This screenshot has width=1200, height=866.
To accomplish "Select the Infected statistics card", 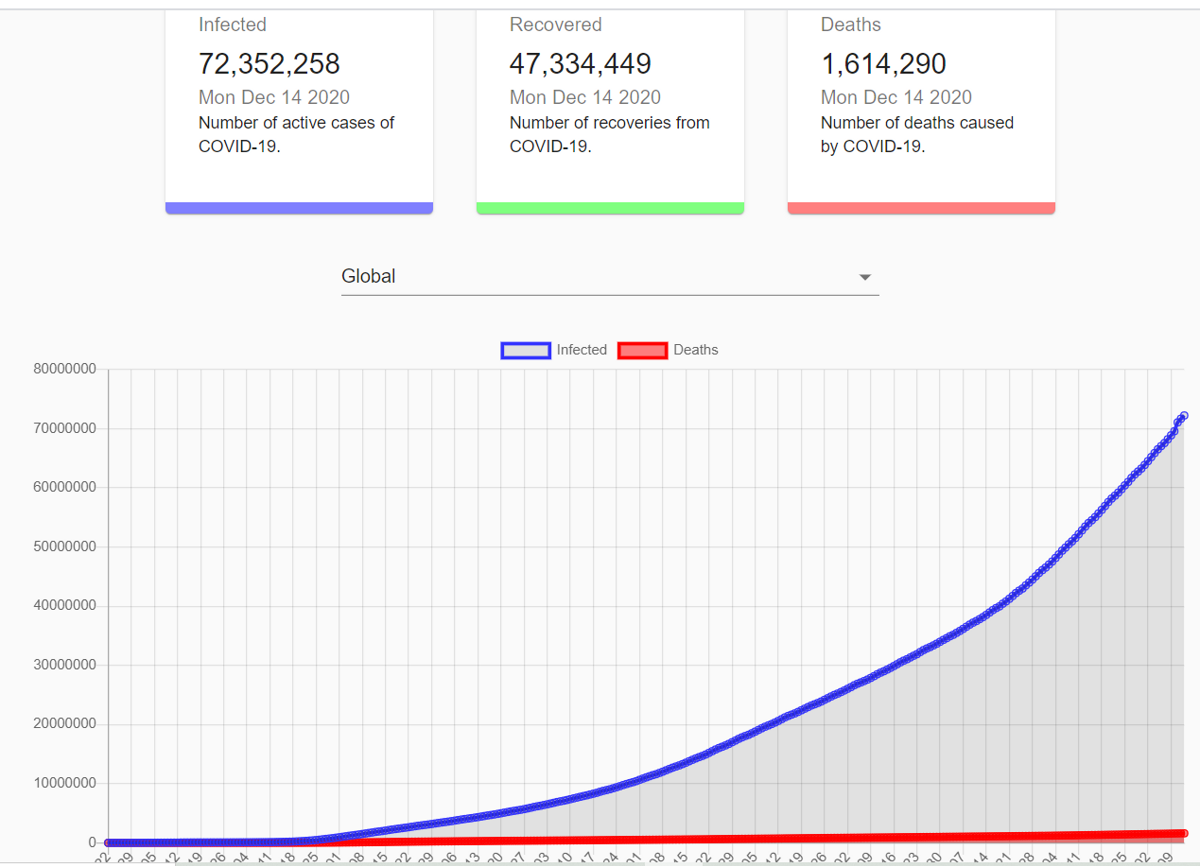I will [x=299, y=108].
